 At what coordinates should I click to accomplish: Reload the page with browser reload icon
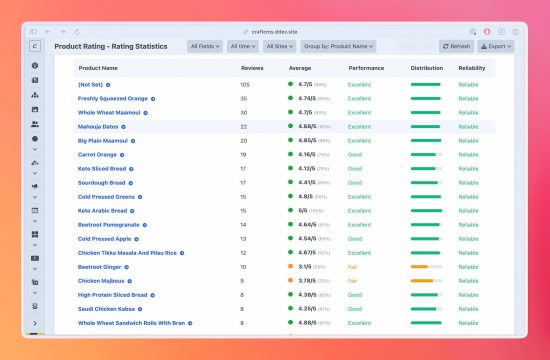click(x=77, y=32)
